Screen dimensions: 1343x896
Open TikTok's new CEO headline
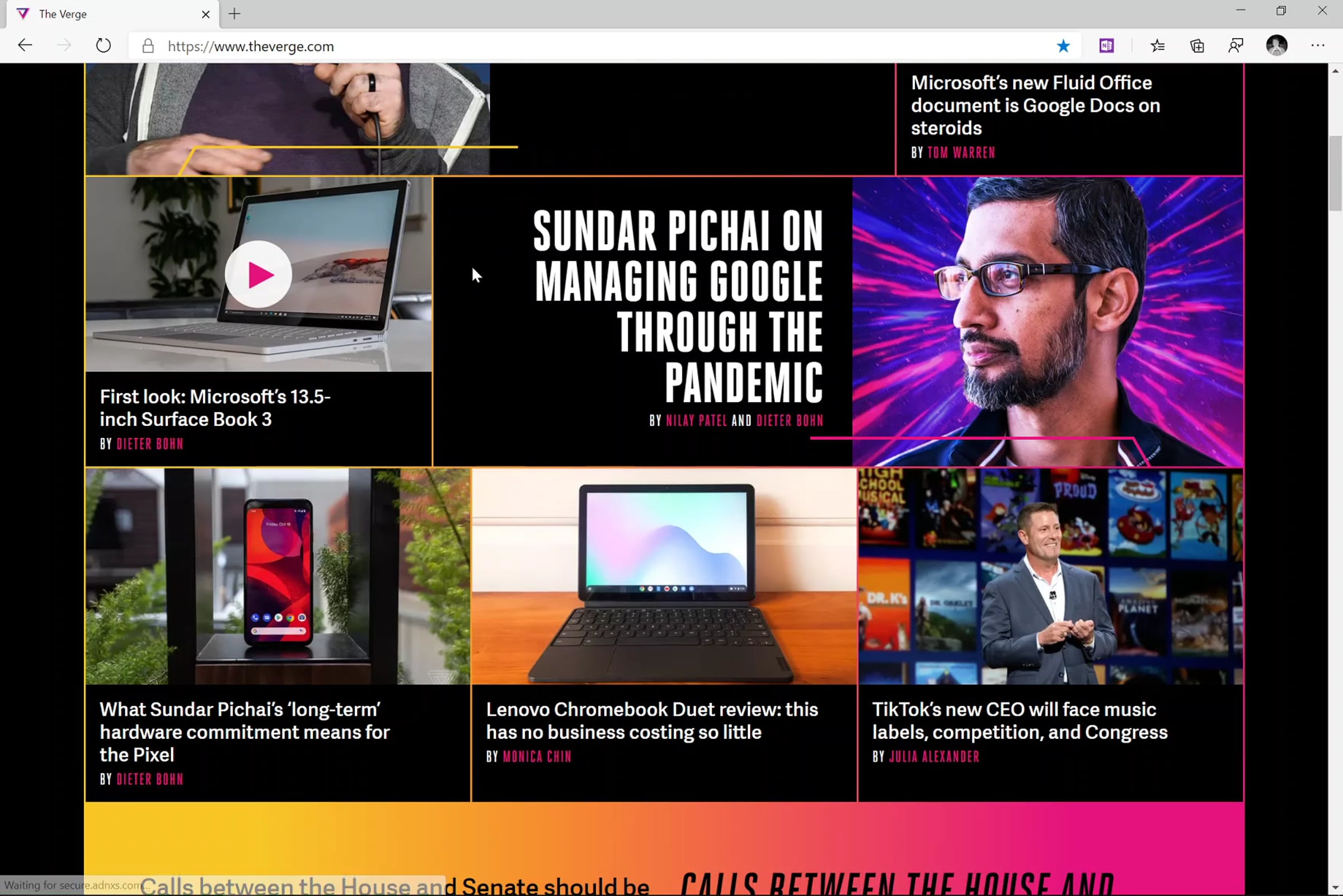click(x=1020, y=721)
